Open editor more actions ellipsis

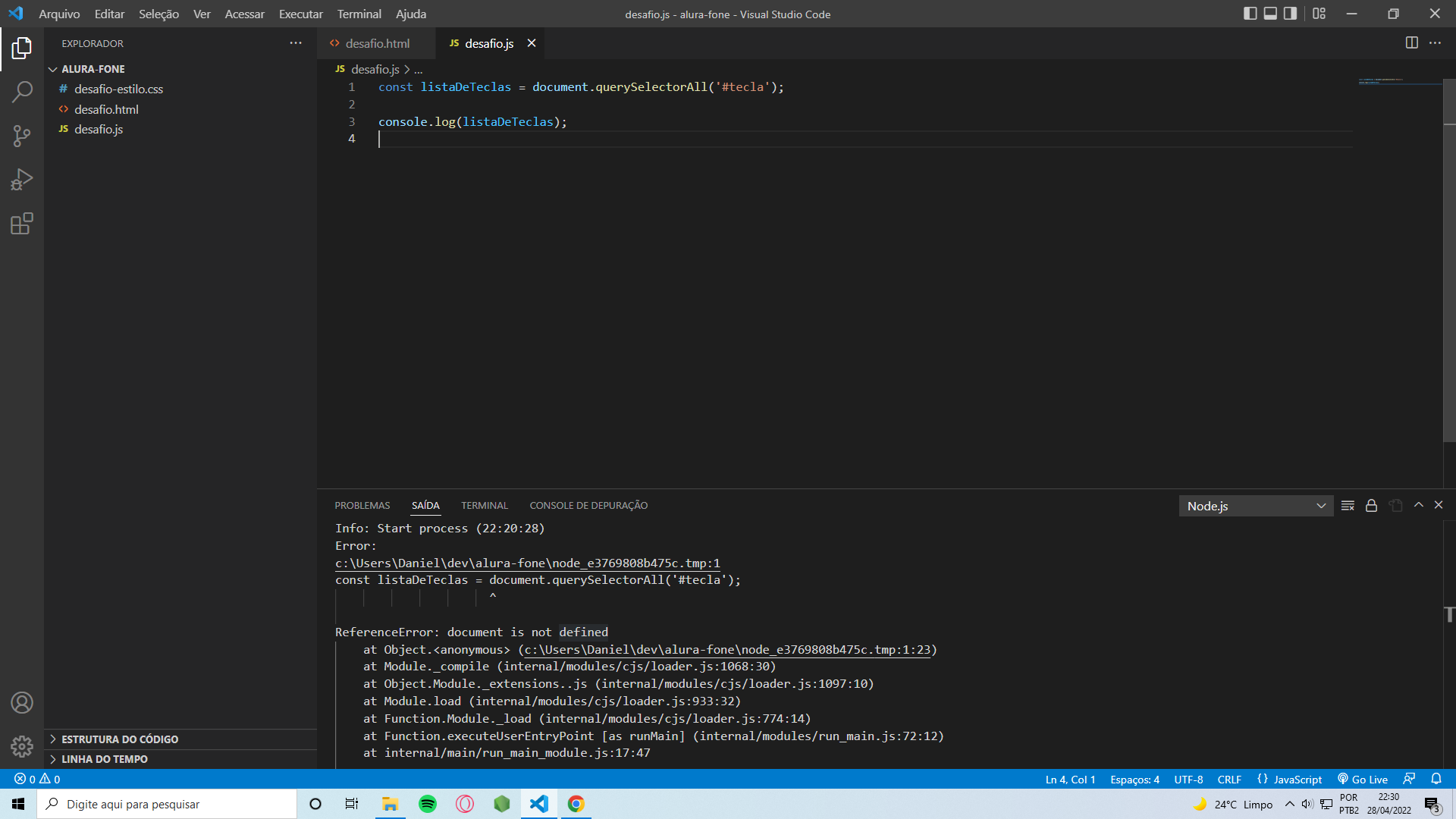[1435, 43]
